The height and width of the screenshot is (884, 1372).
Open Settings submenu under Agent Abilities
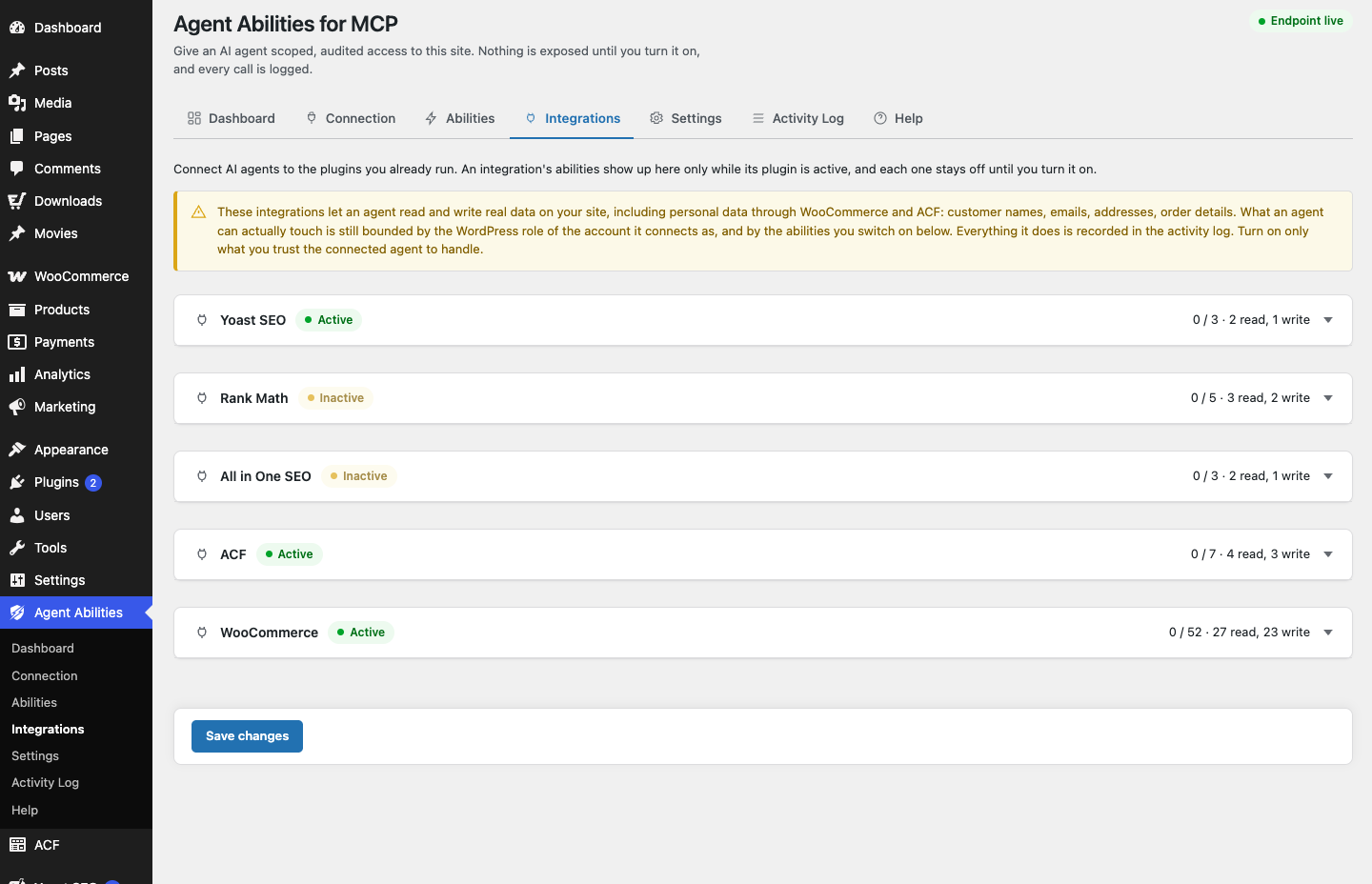pos(35,756)
